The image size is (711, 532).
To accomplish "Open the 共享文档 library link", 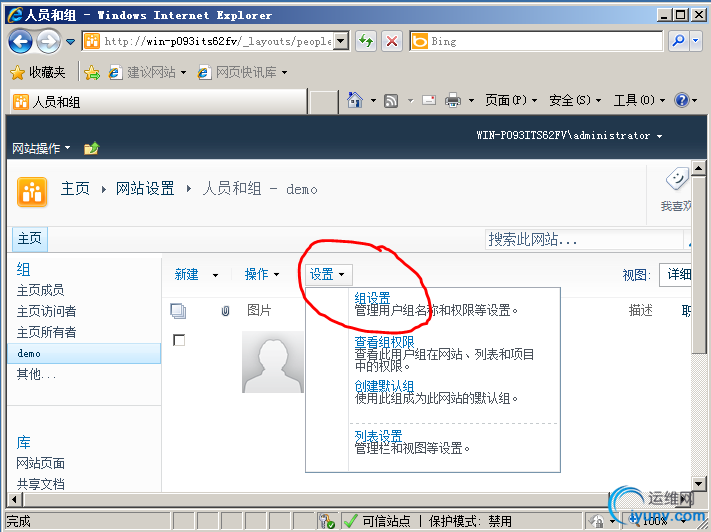I will [40, 484].
